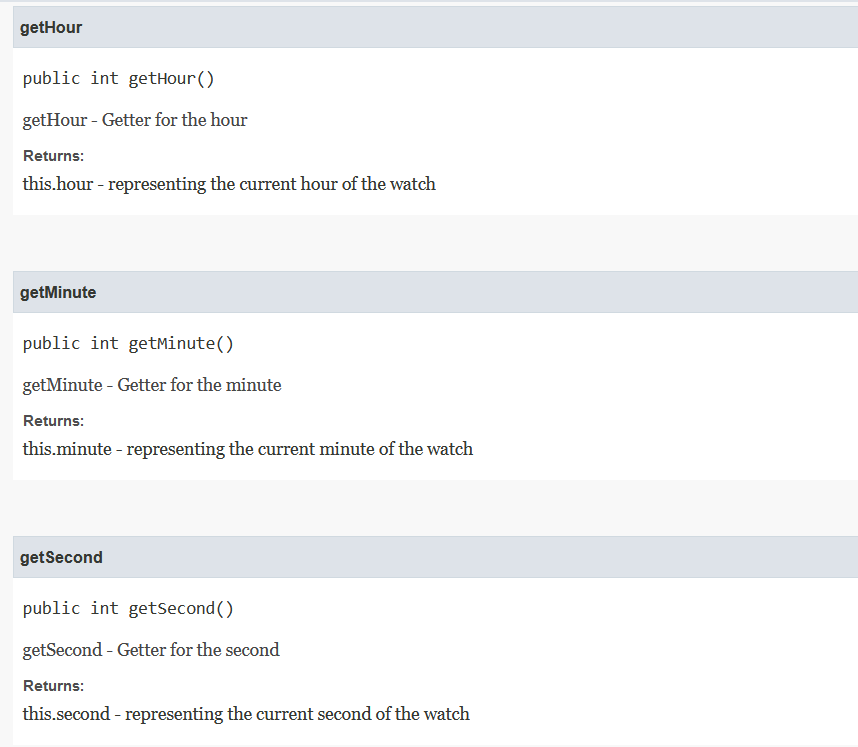This screenshot has height=747, width=858.
Task: Click the getHour section header
Action: (436, 27)
